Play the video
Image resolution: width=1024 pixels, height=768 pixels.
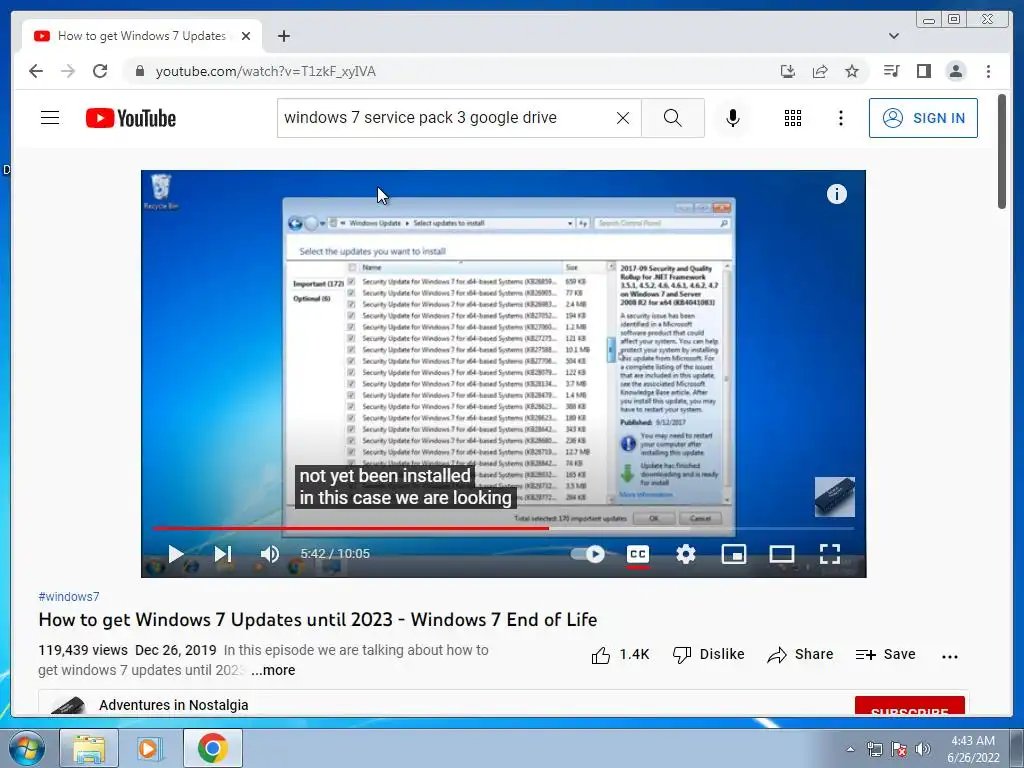(175, 554)
